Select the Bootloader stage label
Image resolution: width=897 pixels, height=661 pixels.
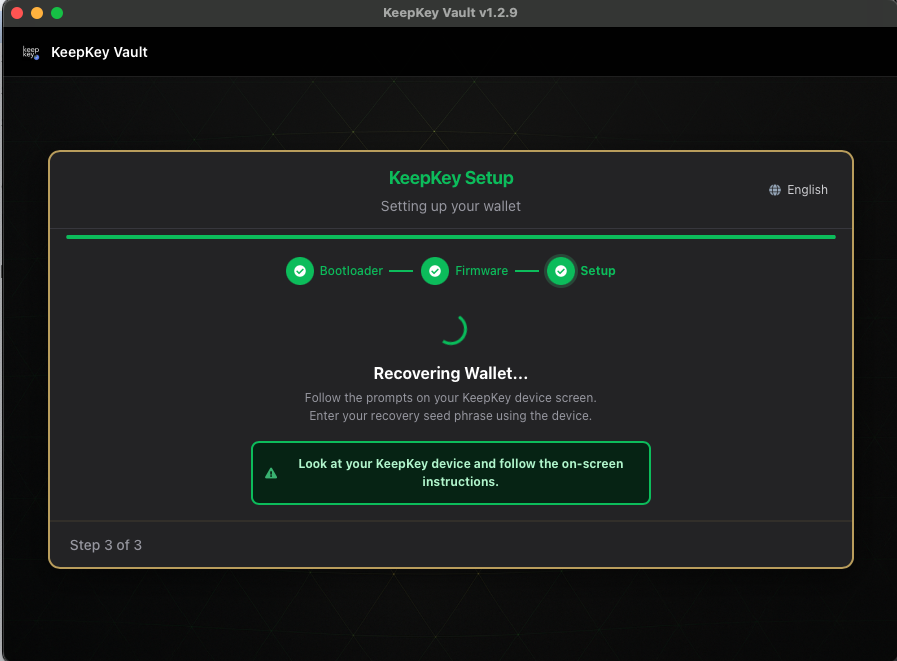pos(351,271)
